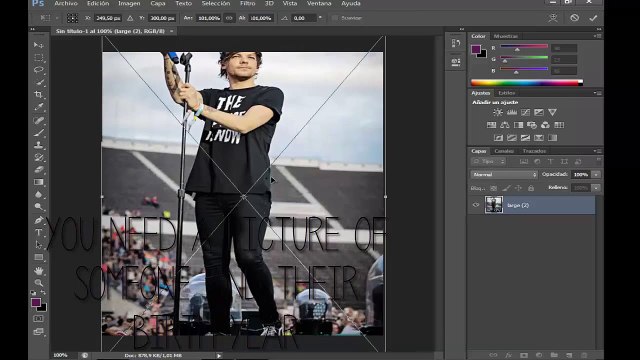Switch to the Muestras tab
Viewport: 640px width, 360px height.
pos(505,36)
